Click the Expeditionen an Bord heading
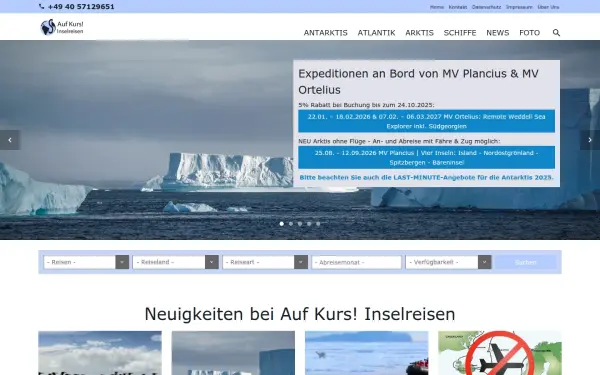This screenshot has width=600, height=375. (x=418, y=82)
